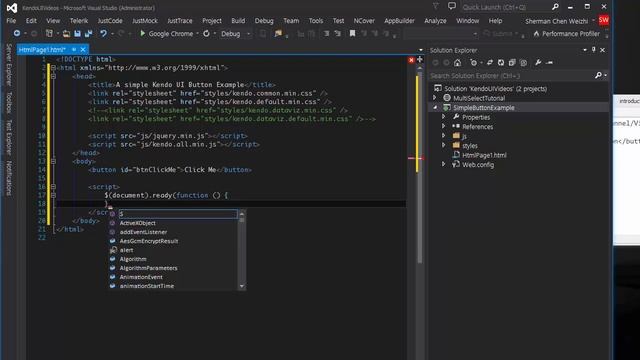Screen dimensions: 640x360
Task: Click the Performance Profiler button
Action: click(566, 33)
